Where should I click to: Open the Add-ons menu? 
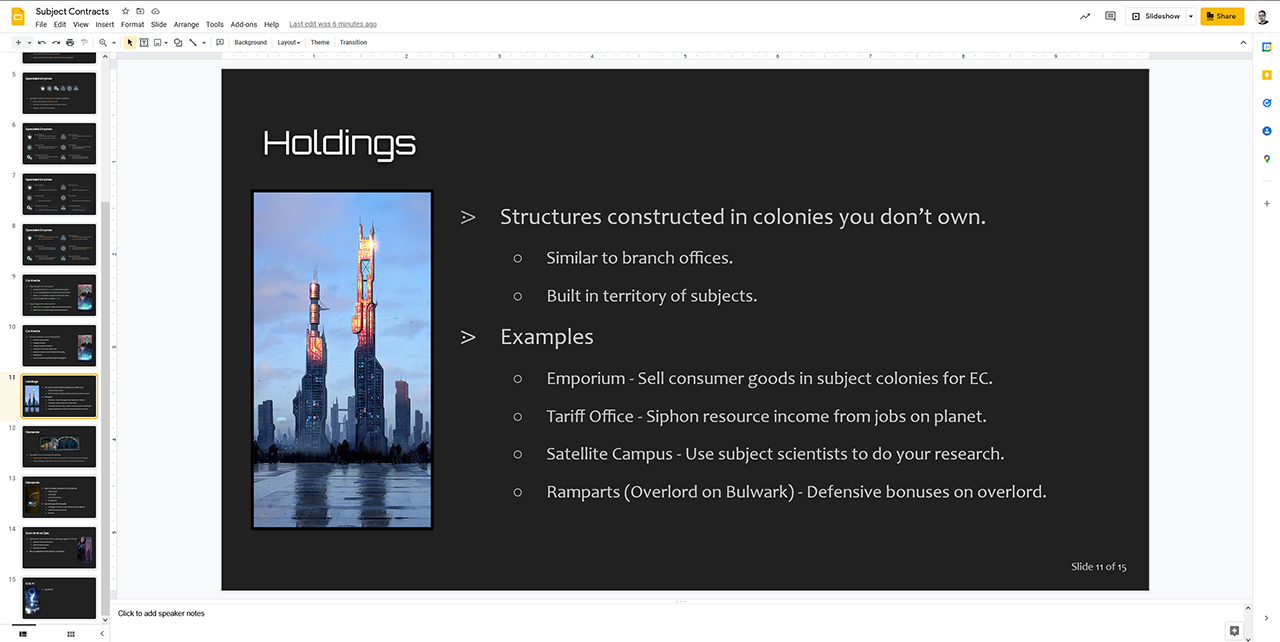244,24
